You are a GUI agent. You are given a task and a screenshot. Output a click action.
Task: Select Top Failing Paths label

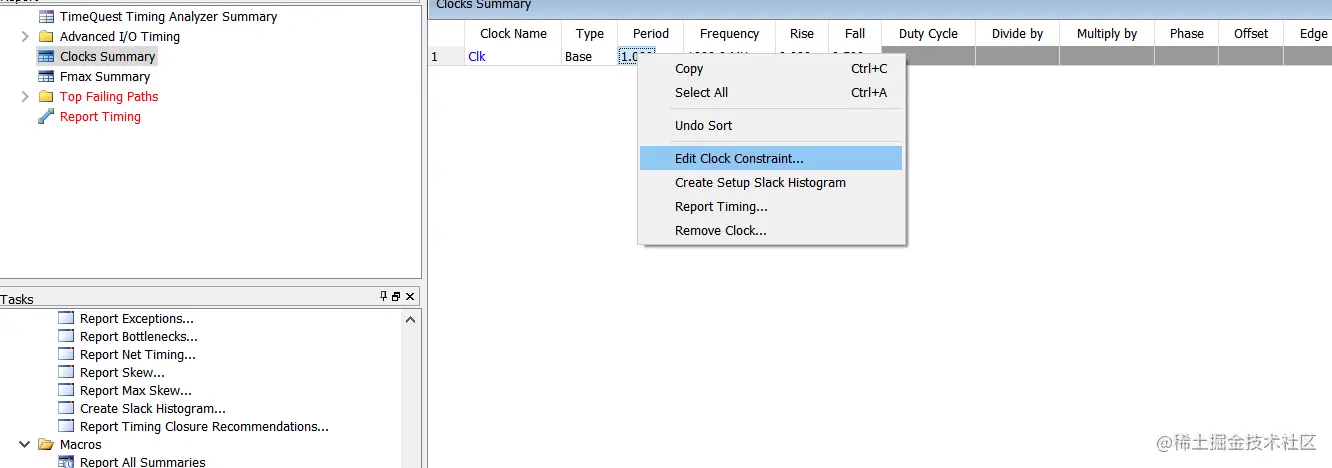point(109,97)
